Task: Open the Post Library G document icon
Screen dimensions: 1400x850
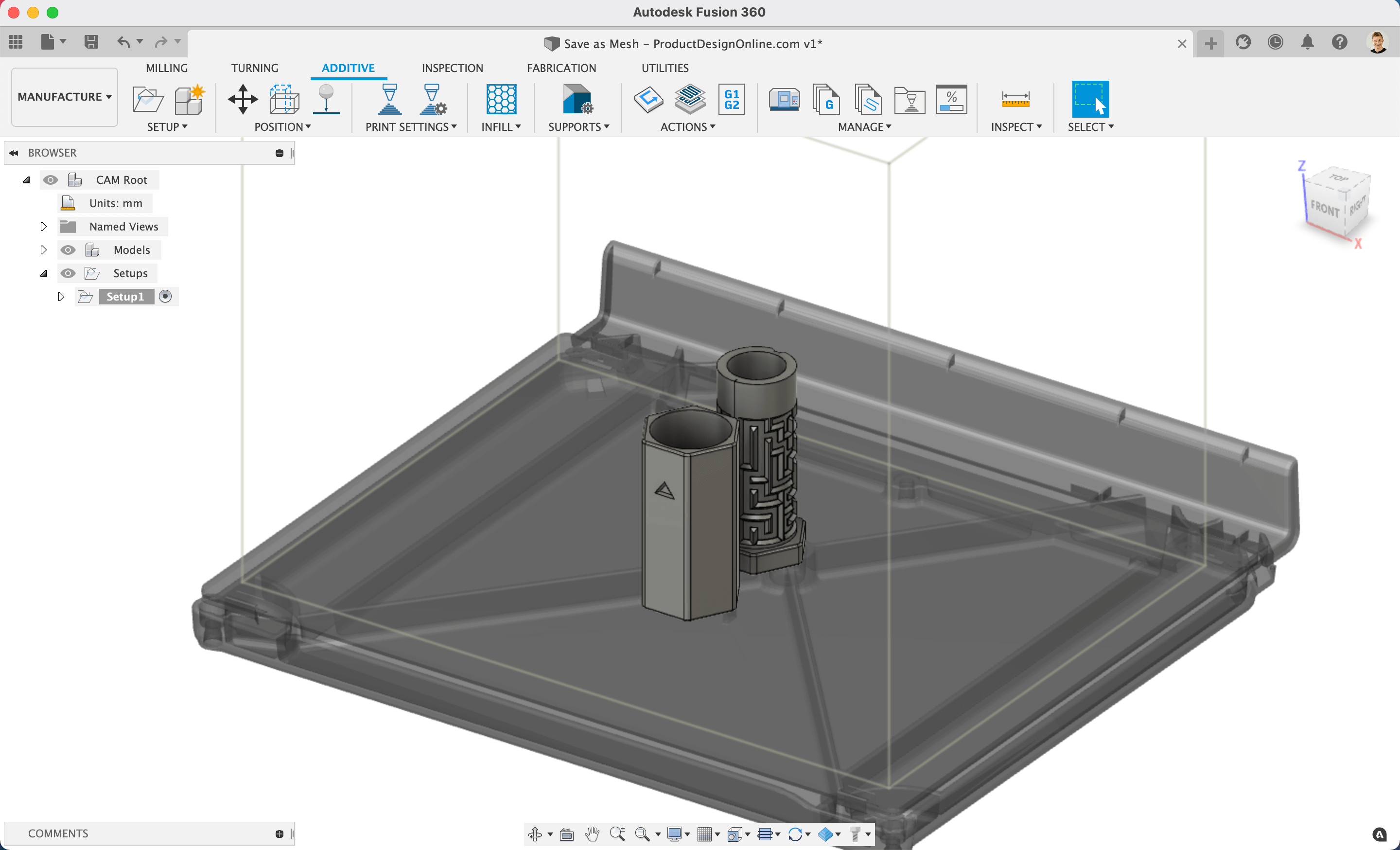Action: 826,99
